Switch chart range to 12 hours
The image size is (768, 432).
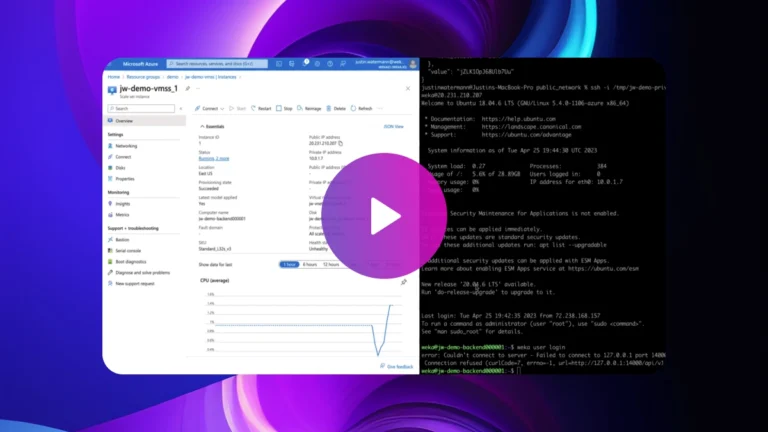coord(332,264)
